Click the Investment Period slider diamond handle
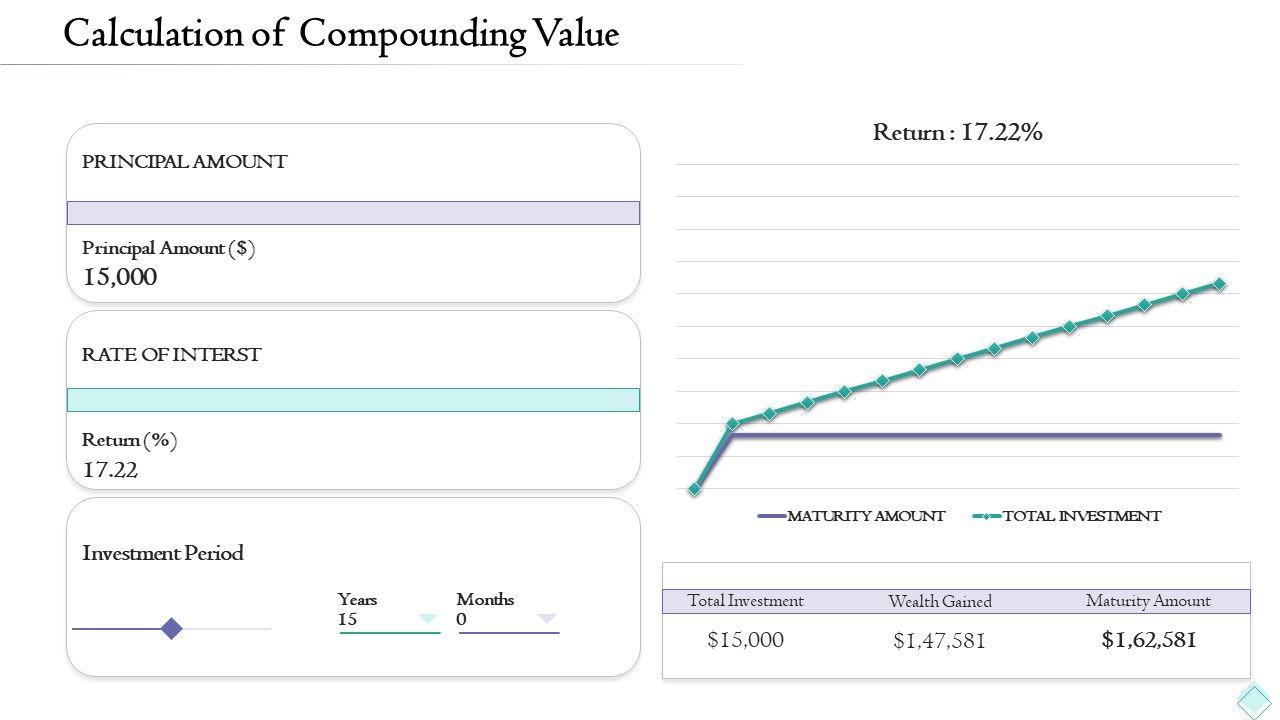This screenshot has height=720, width=1280. click(172, 628)
